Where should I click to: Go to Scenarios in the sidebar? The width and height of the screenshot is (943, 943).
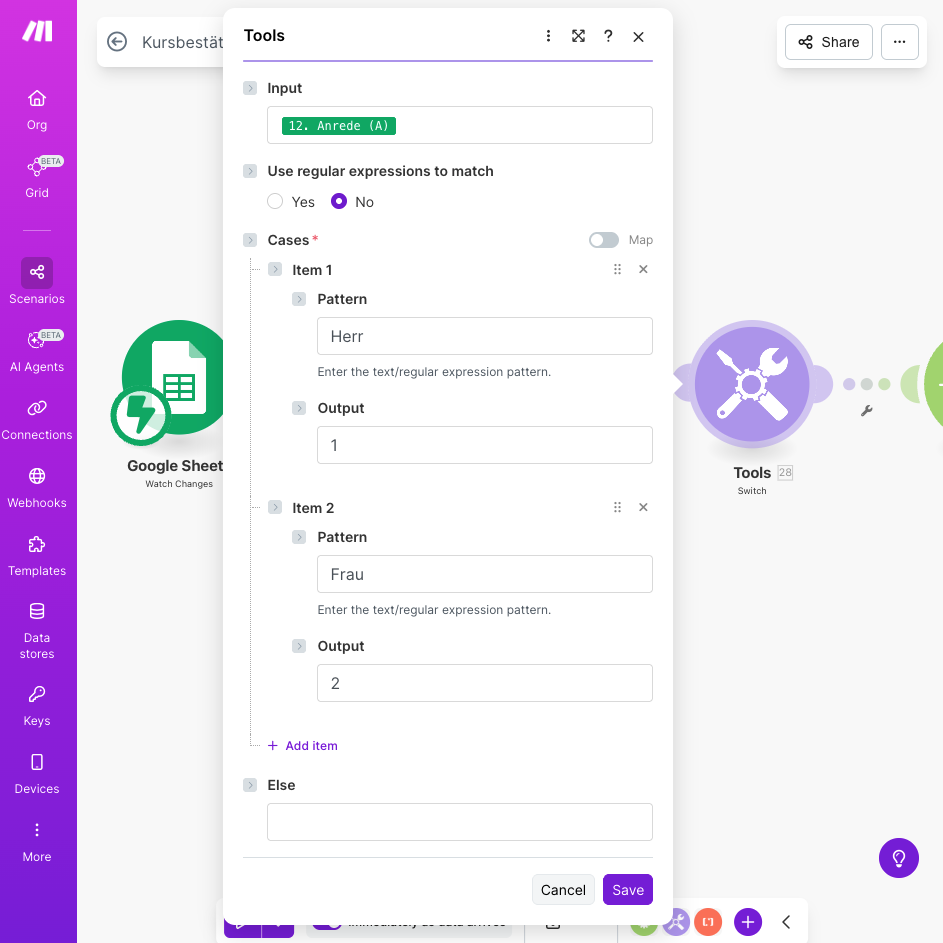point(37,282)
